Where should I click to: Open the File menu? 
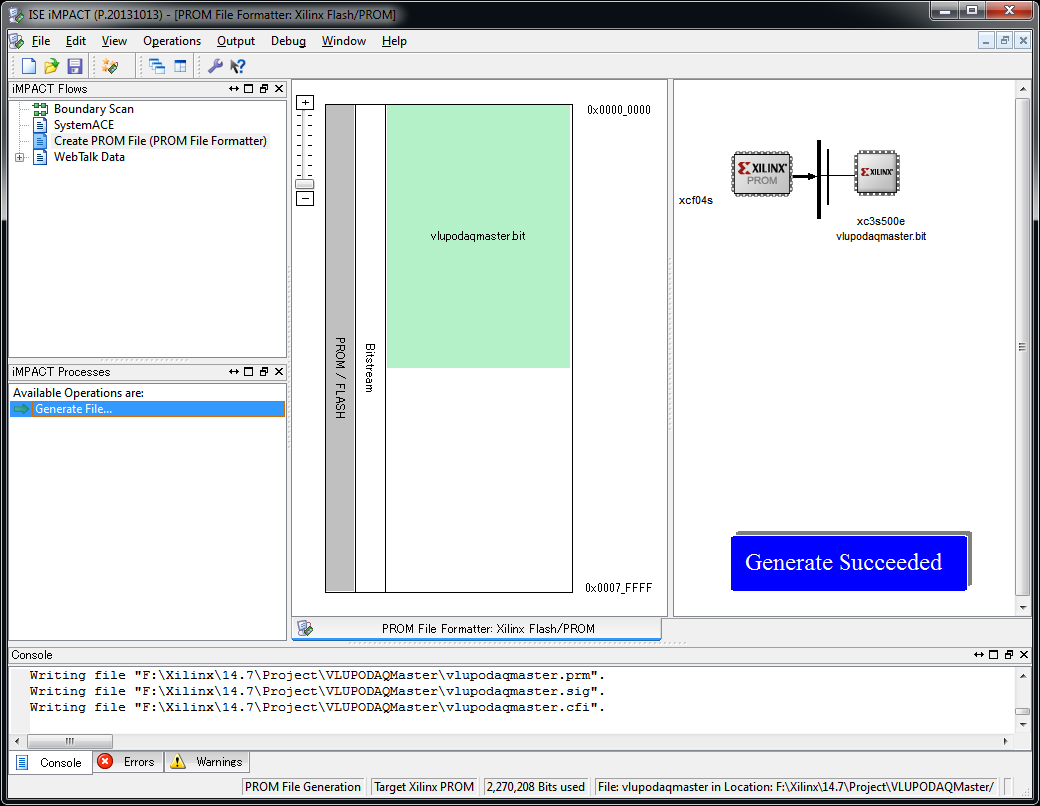click(x=40, y=41)
